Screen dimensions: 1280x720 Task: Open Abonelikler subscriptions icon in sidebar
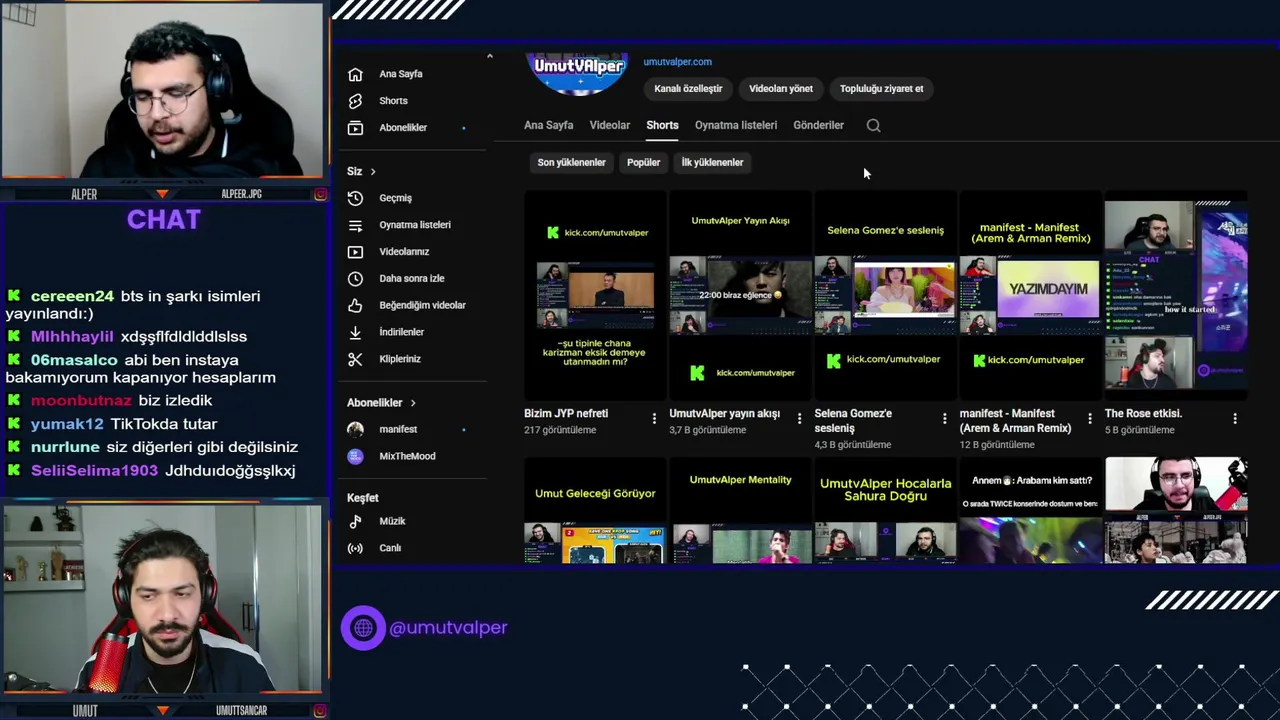tap(355, 128)
